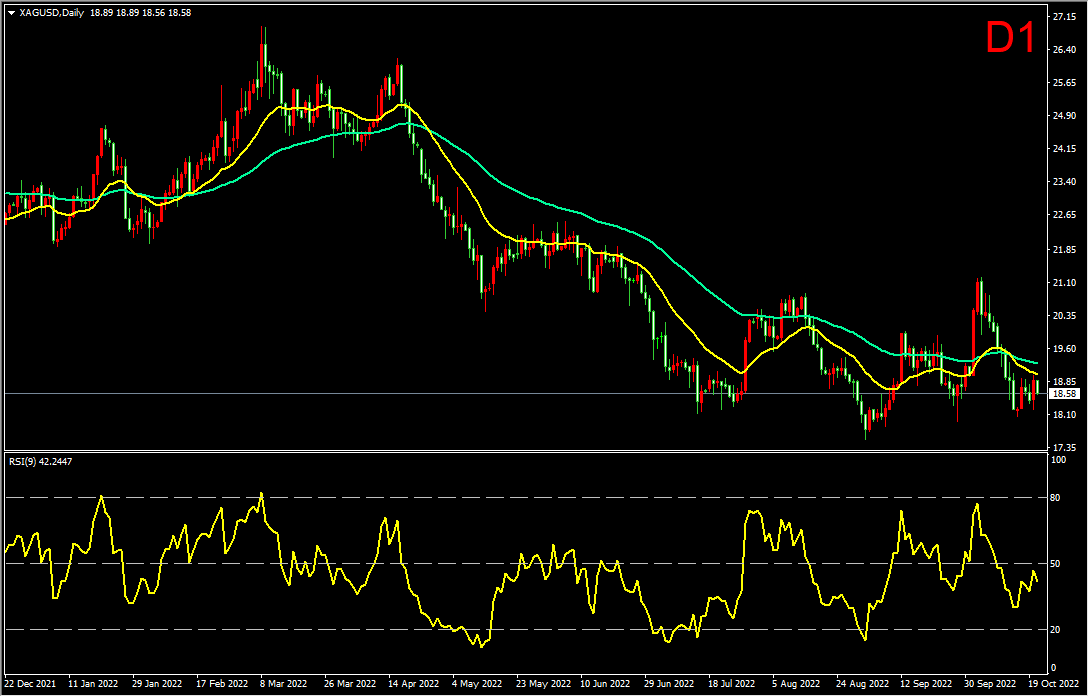Click the 21.10 price scale label
The width and height of the screenshot is (1089, 697).
[1065, 283]
